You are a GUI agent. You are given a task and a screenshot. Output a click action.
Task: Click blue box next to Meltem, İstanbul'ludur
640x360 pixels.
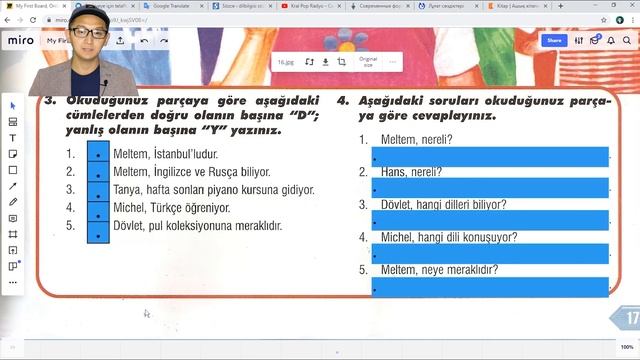click(98, 151)
